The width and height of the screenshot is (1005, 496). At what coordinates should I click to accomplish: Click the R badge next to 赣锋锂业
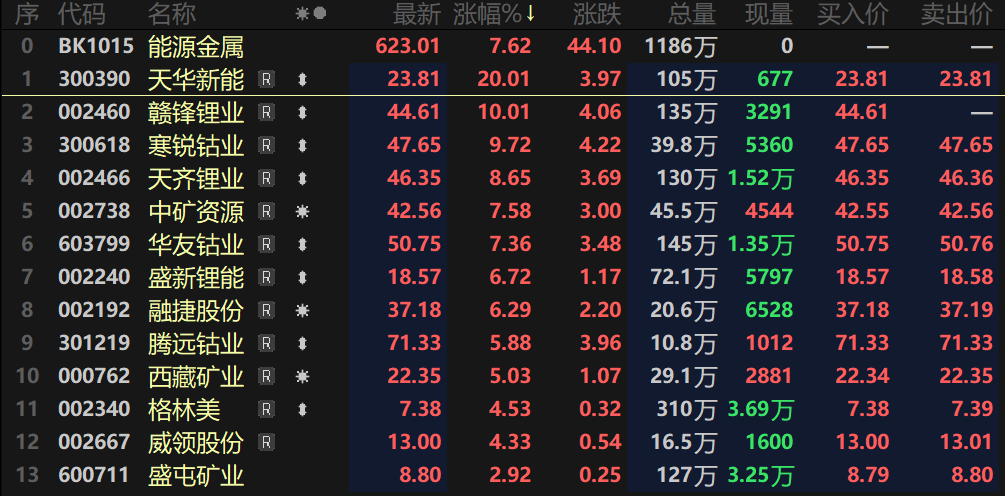[266, 113]
